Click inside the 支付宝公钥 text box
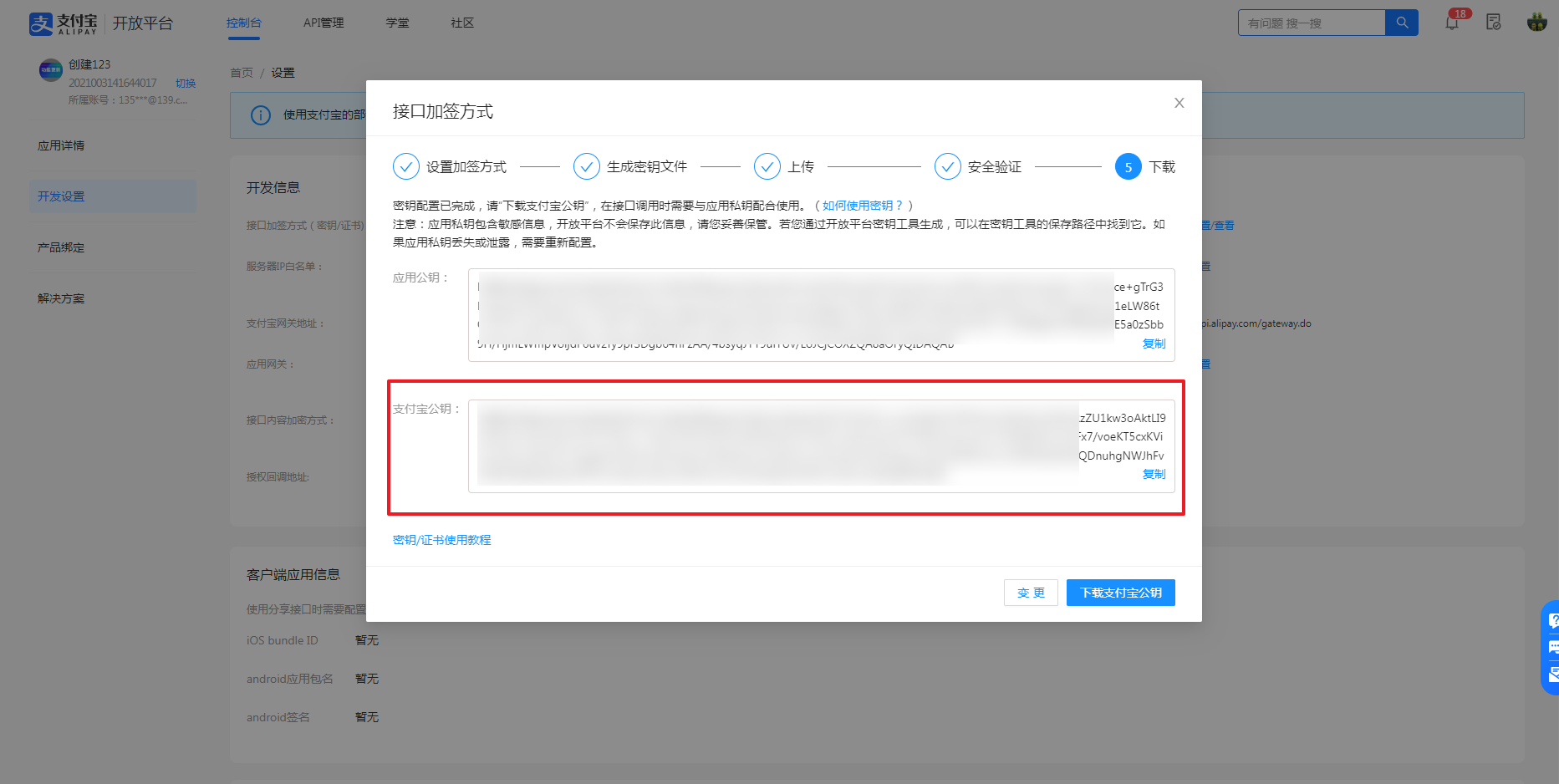The height and width of the screenshot is (784, 1559). (822, 446)
